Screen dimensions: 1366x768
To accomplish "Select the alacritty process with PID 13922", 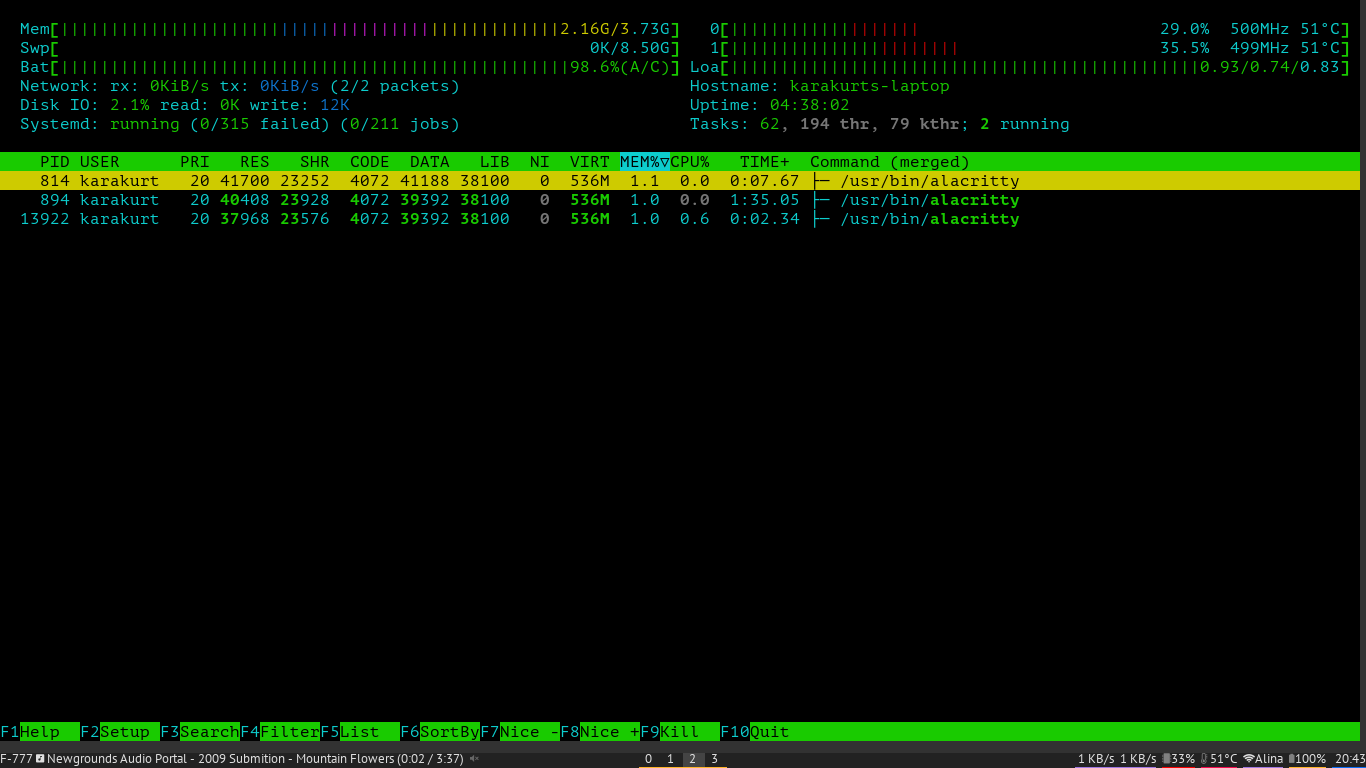I will 680,219.
